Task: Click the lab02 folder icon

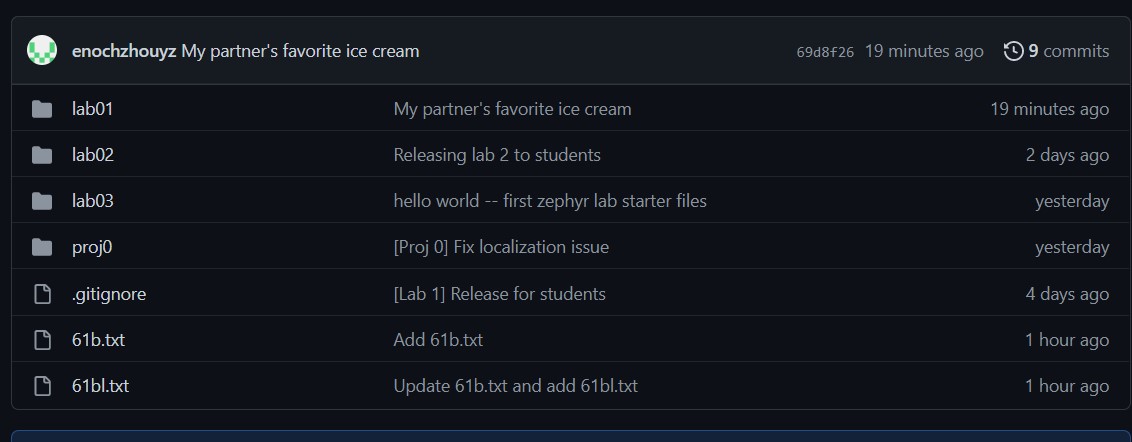Action: point(42,155)
